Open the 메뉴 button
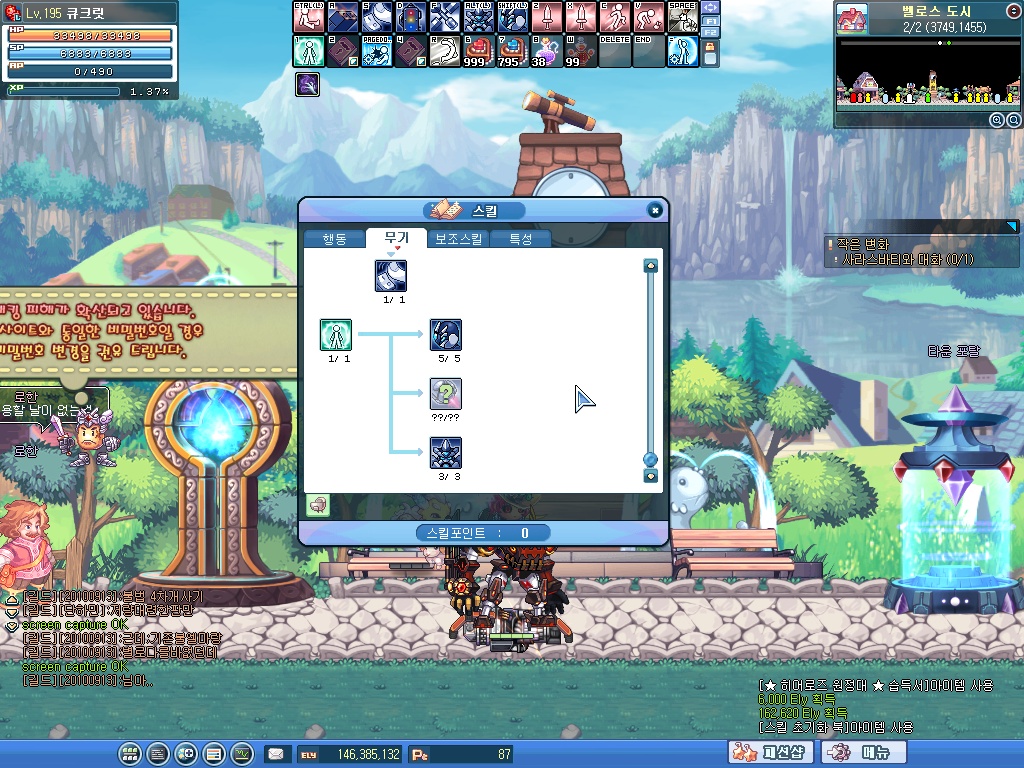This screenshot has height=768, width=1024. point(863,752)
